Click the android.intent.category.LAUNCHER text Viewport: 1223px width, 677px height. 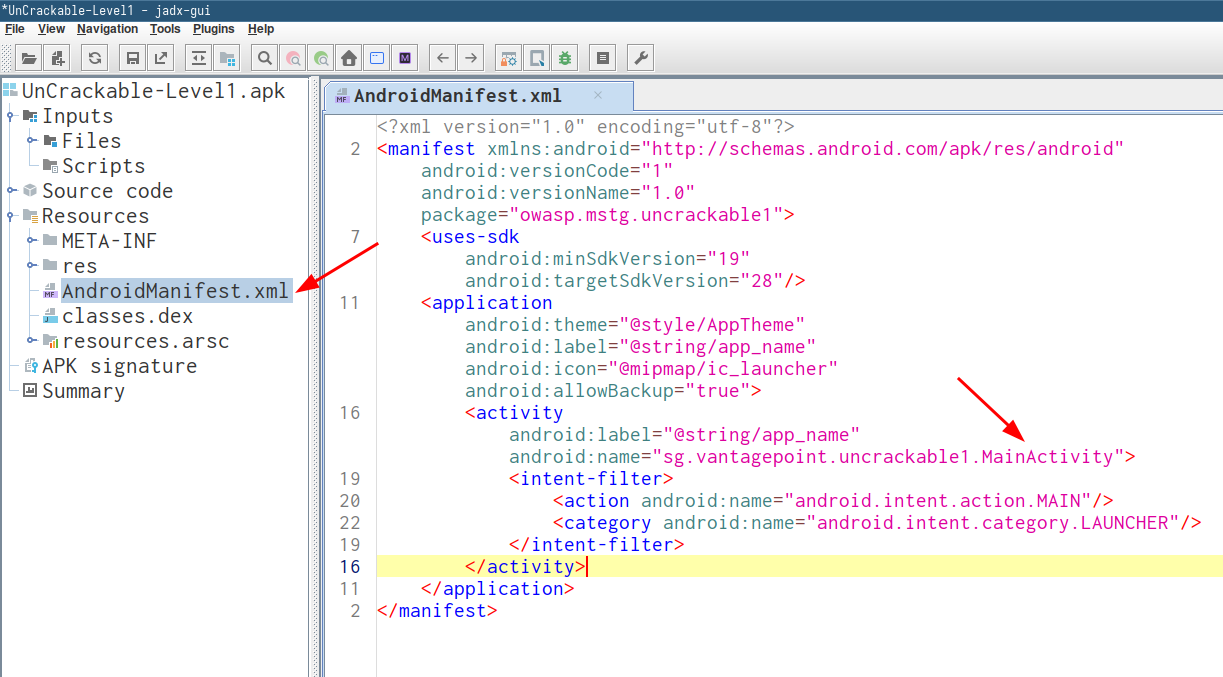pyautogui.click(x=992, y=522)
